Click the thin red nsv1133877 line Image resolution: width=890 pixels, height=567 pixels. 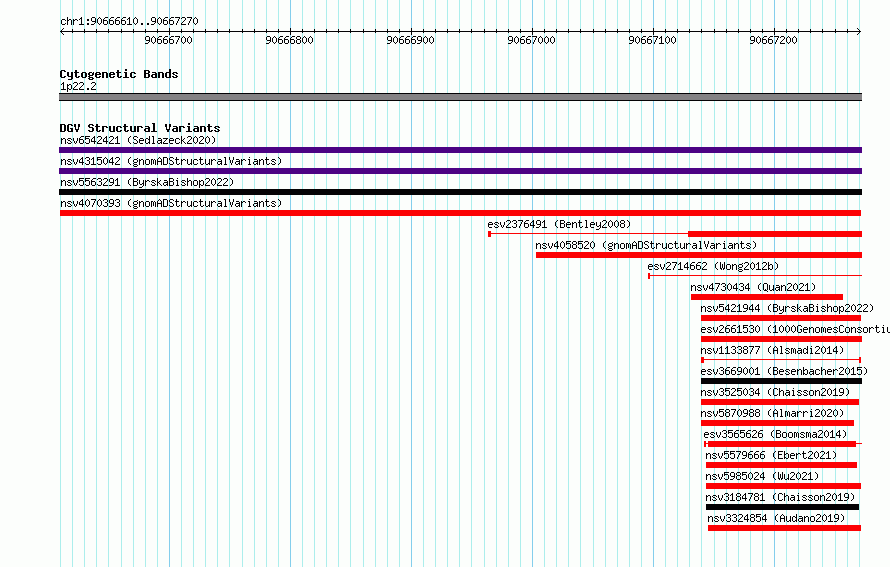tap(782, 360)
